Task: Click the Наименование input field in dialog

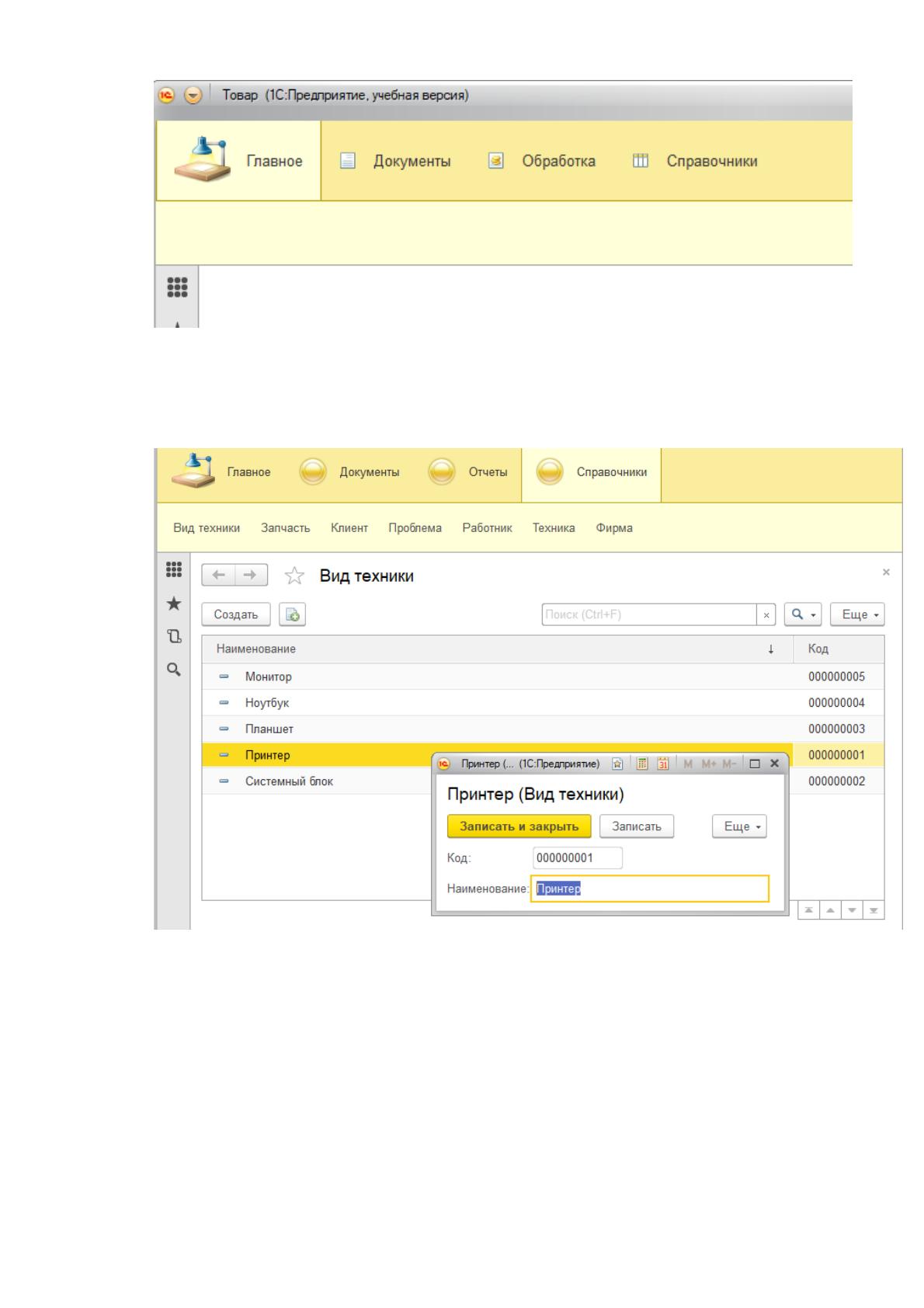Action: tap(650, 889)
